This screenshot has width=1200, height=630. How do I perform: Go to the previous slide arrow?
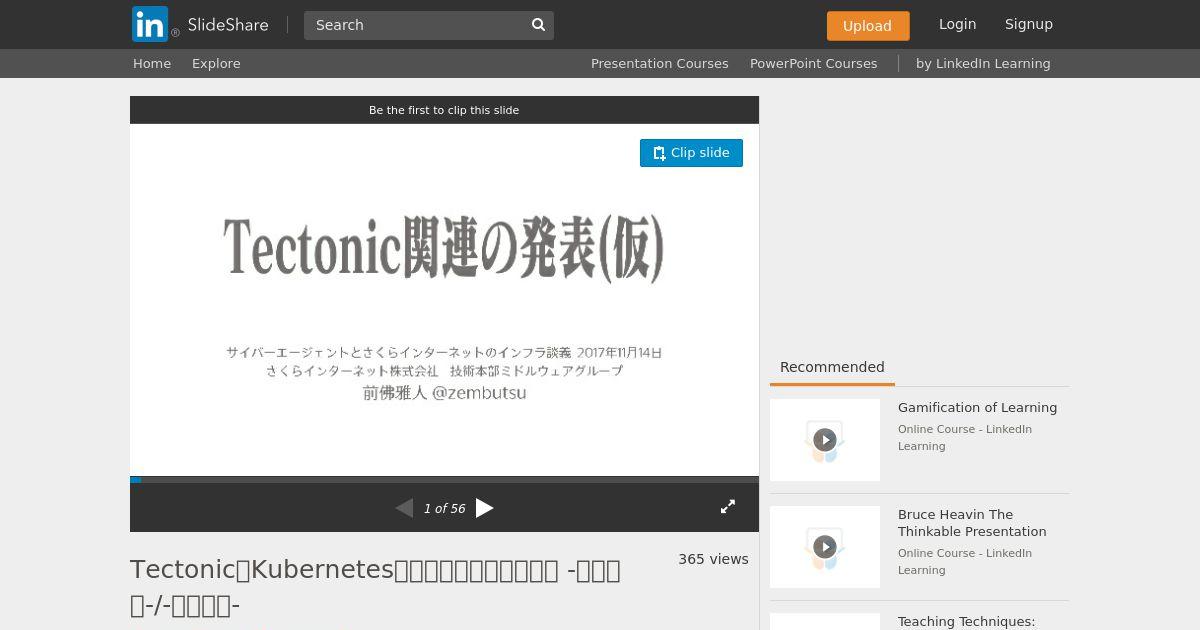coord(404,508)
